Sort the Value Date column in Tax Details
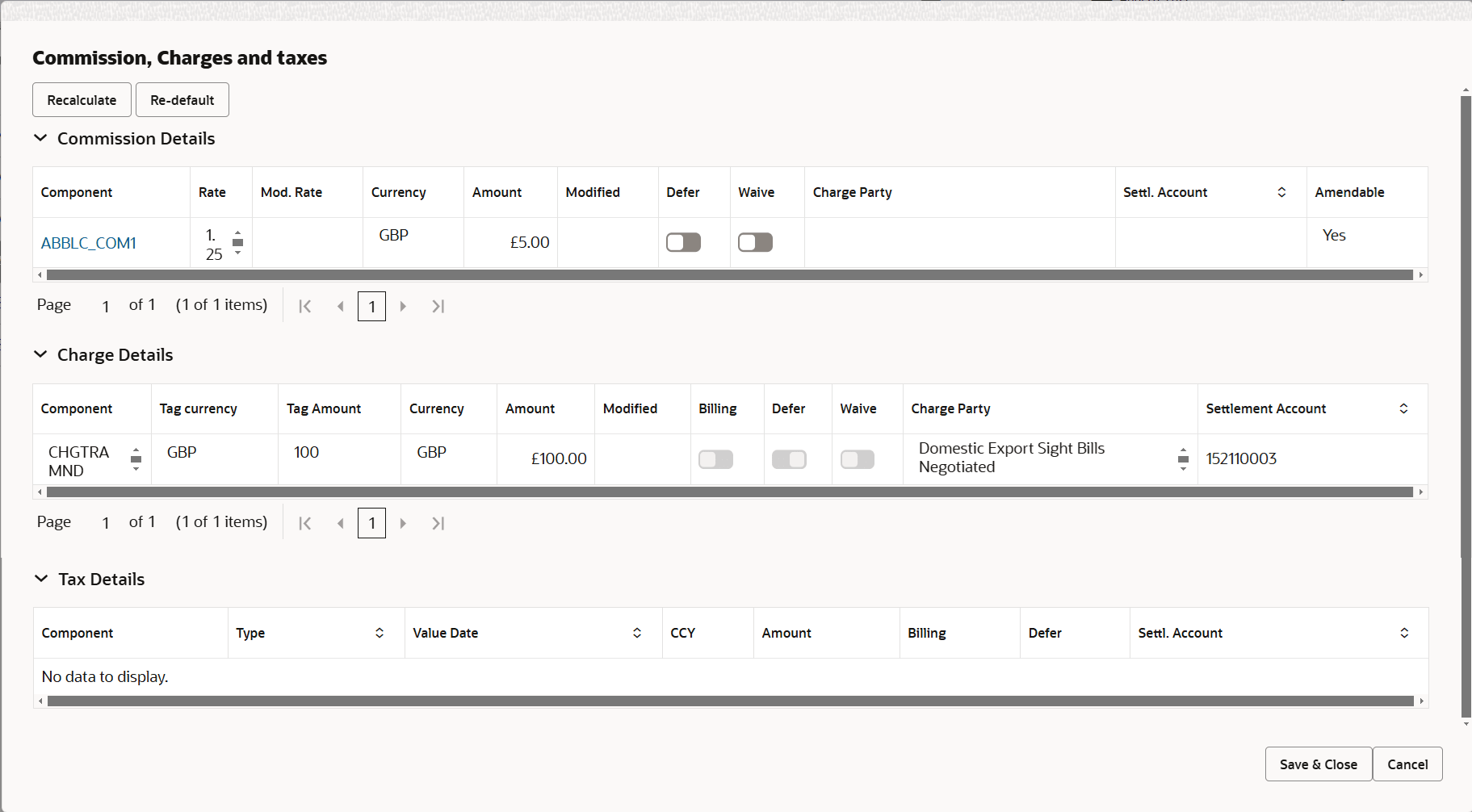The width and height of the screenshot is (1472, 812). (x=637, y=633)
